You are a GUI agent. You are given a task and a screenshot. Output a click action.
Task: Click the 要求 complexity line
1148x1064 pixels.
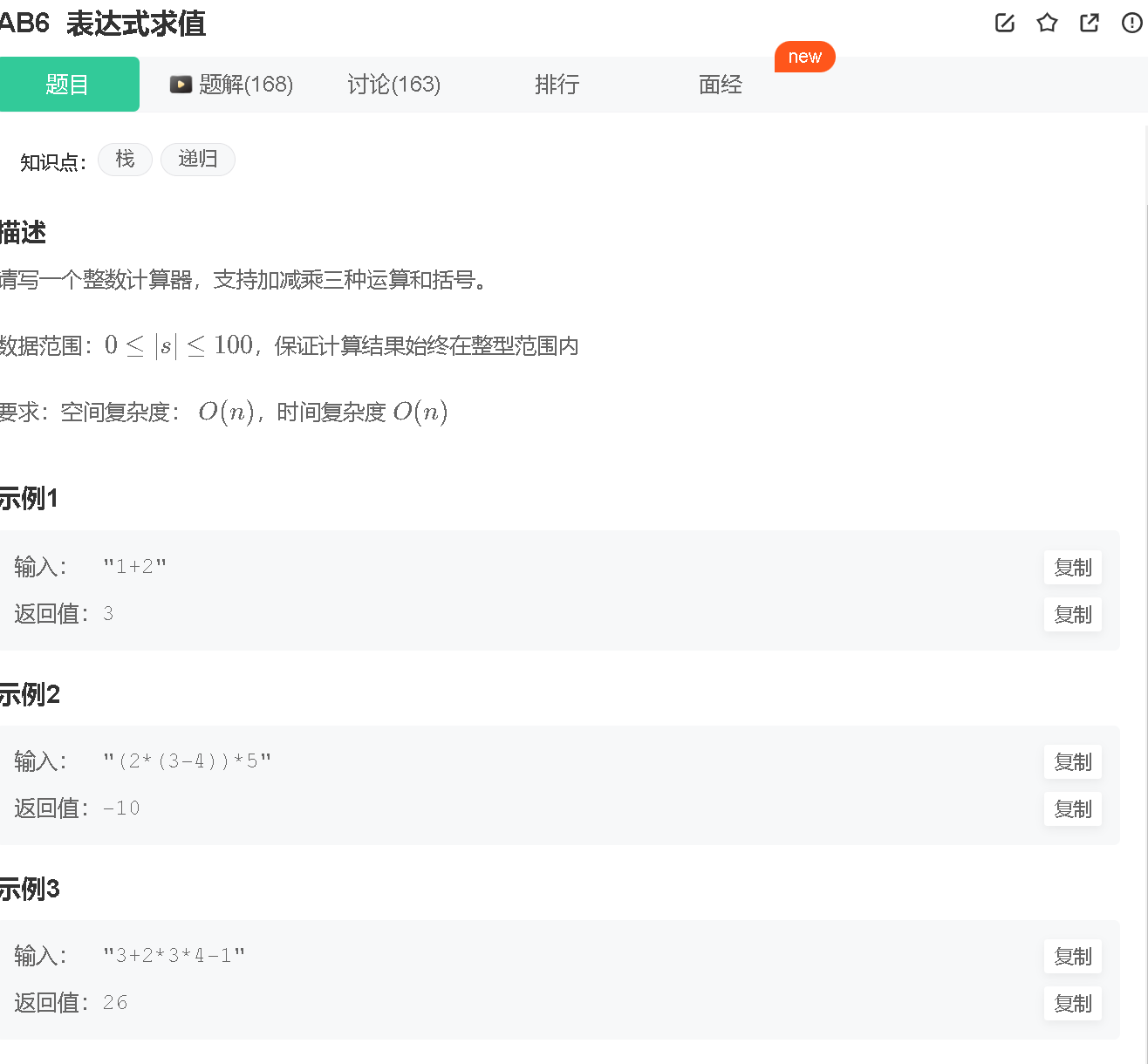click(223, 412)
